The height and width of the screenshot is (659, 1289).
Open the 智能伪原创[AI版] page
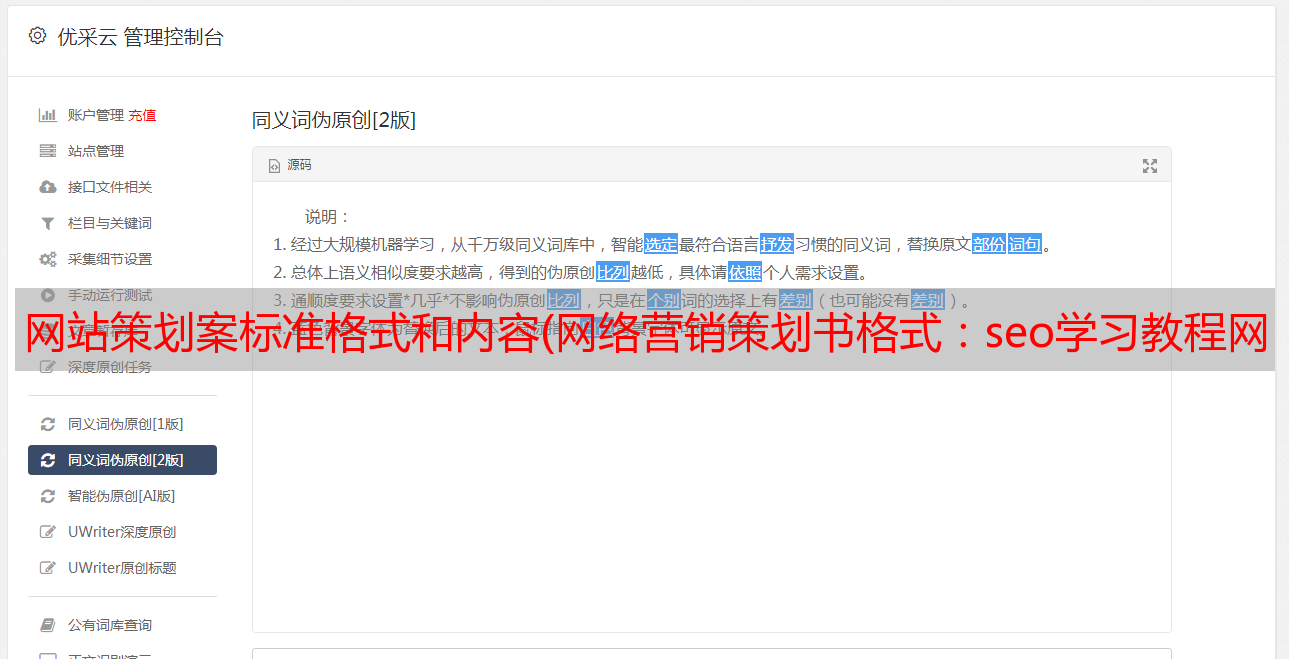(x=122, y=496)
